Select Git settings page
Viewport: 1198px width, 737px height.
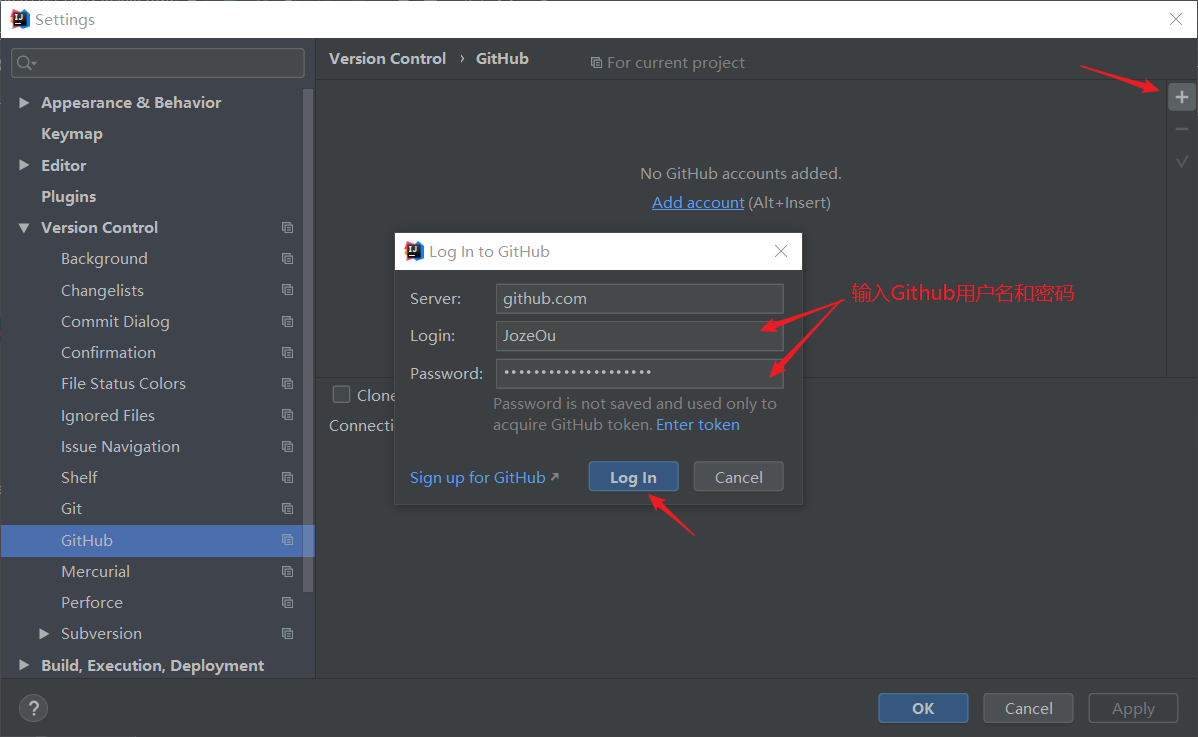[x=71, y=509]
